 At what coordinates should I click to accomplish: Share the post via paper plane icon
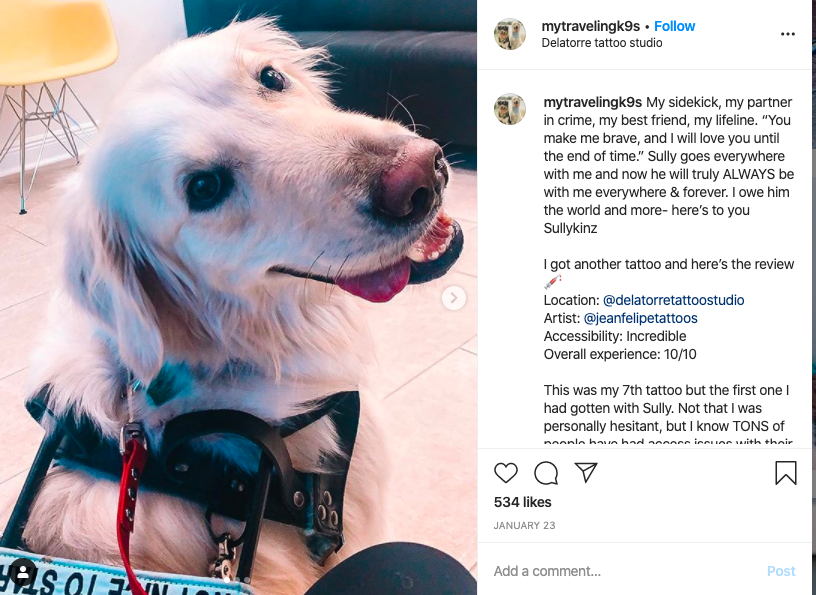[x=586, y=472]
